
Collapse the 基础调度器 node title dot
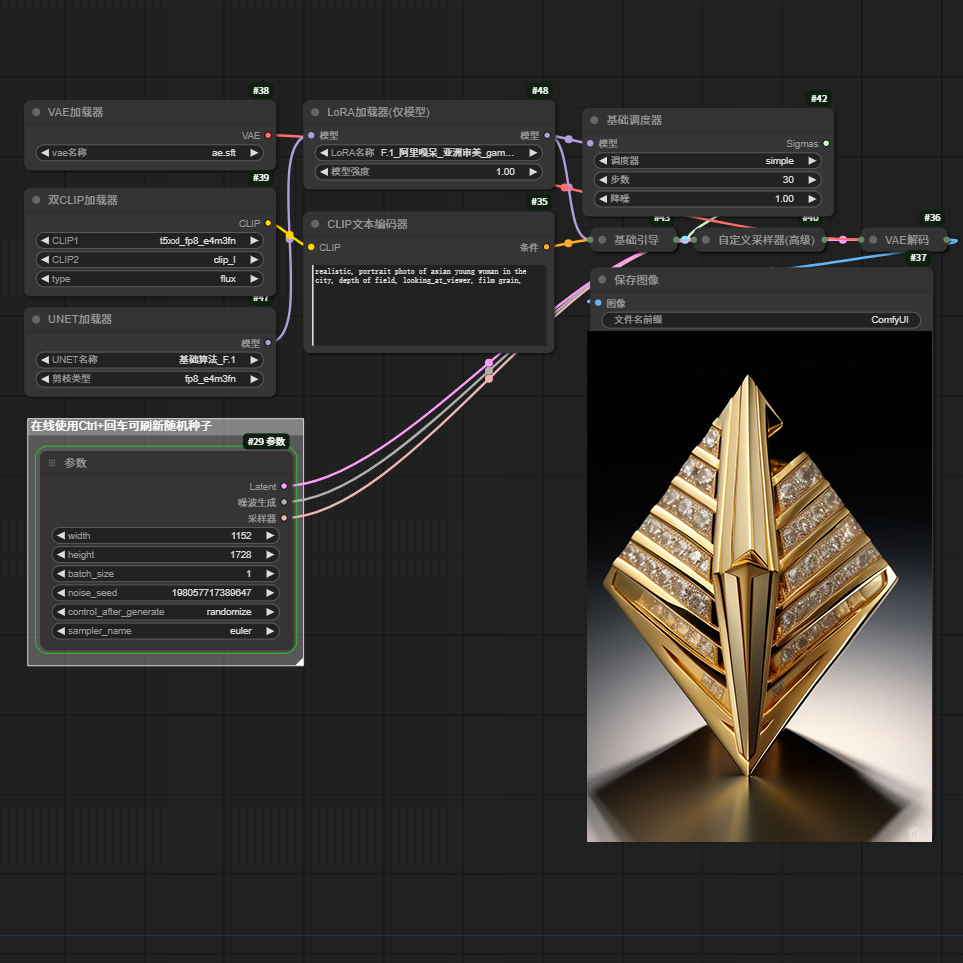(594, 120)
